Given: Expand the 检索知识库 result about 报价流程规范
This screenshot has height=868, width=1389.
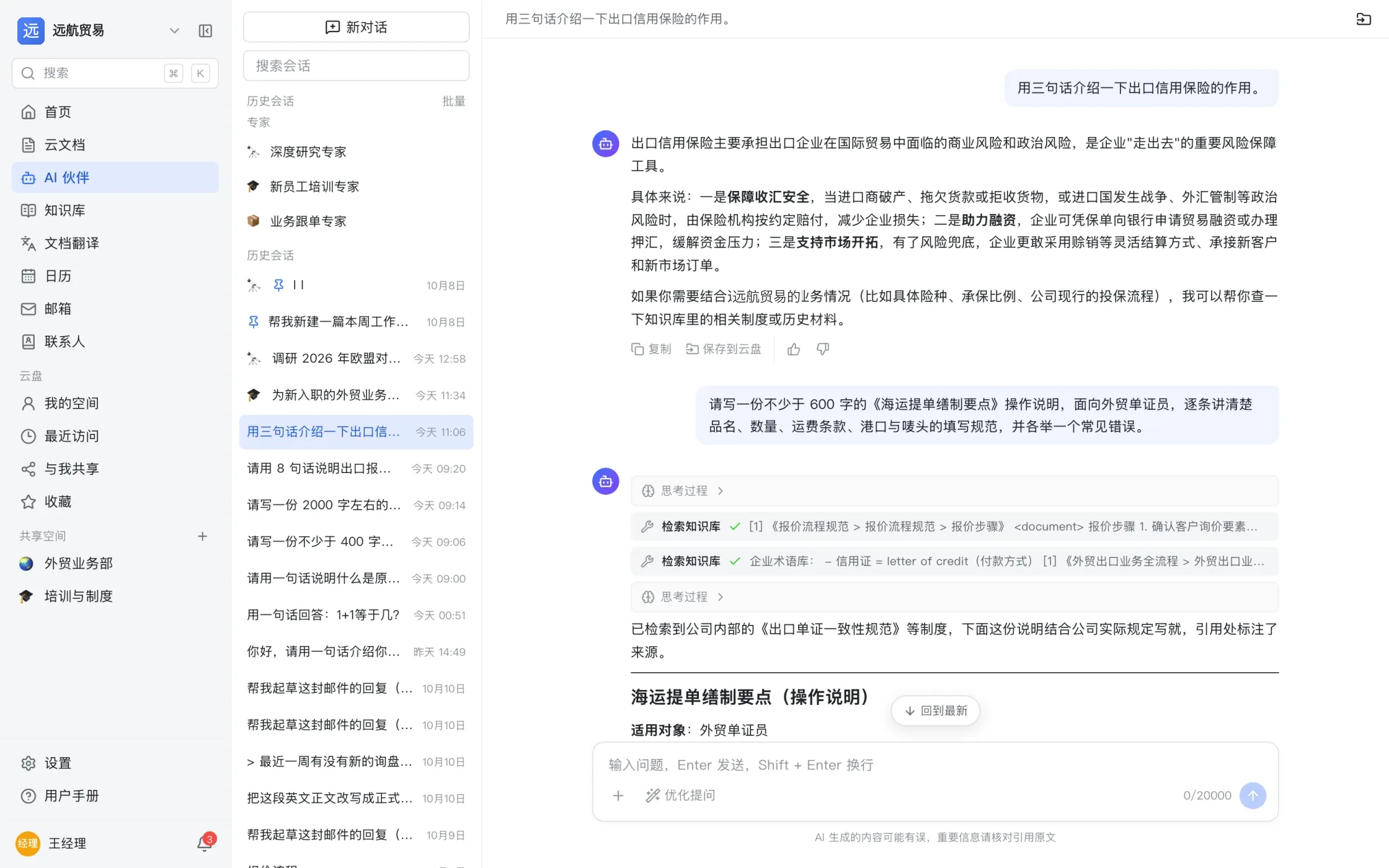Looking at the screenshot, I should pos(954,527).
